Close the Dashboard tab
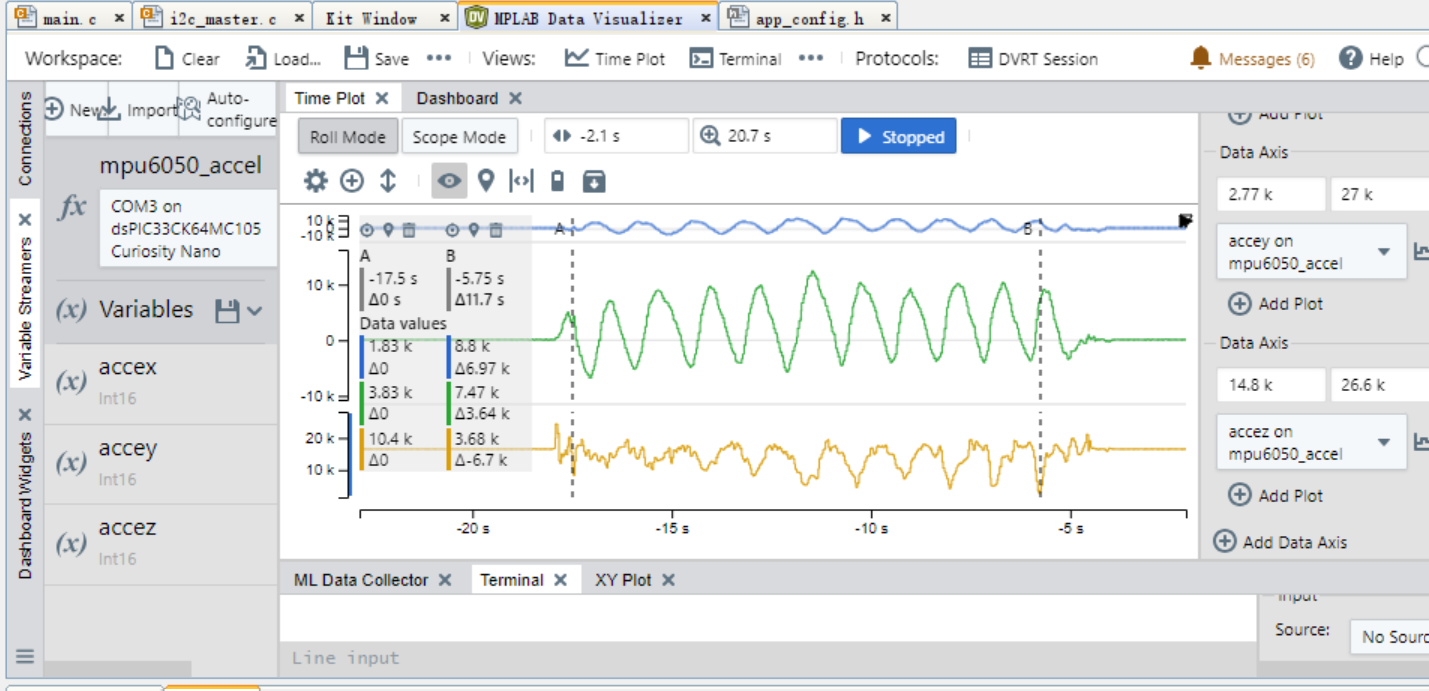The width and height of the screenshot is (1429, 691). pyautogui.click(x=515, y=98)
